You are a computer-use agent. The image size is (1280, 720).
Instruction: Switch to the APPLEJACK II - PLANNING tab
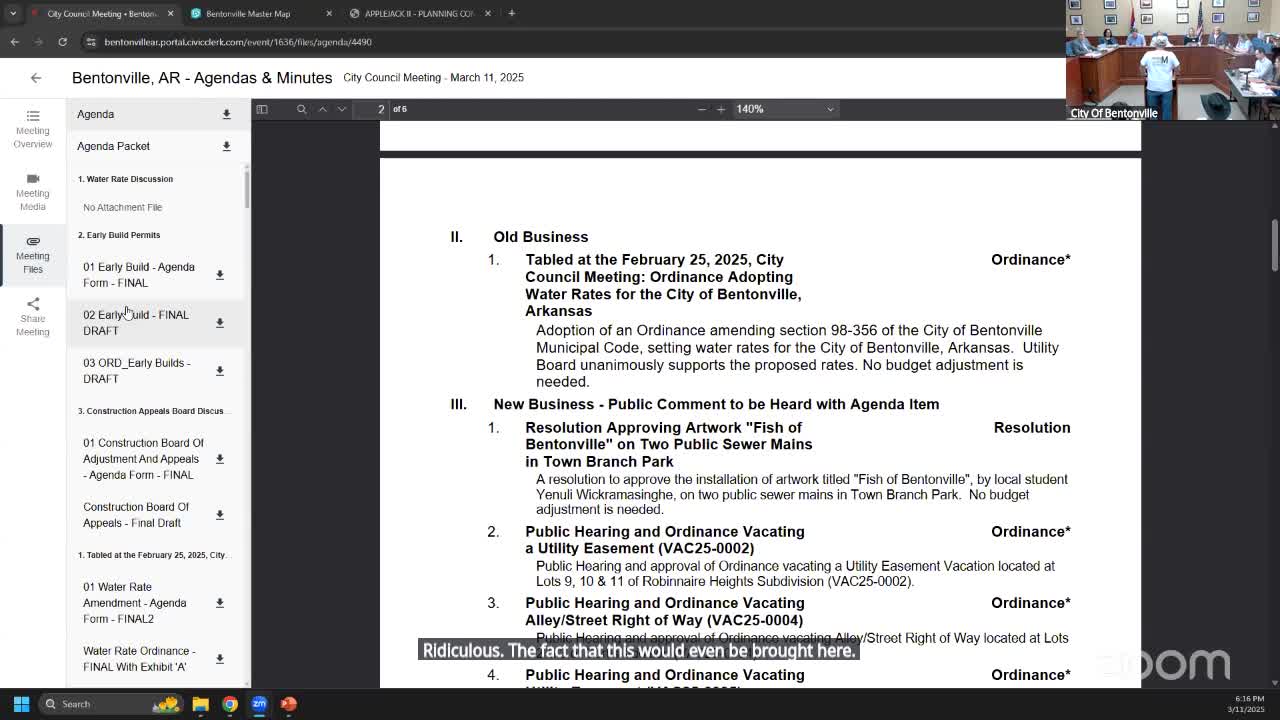[419, 14]
